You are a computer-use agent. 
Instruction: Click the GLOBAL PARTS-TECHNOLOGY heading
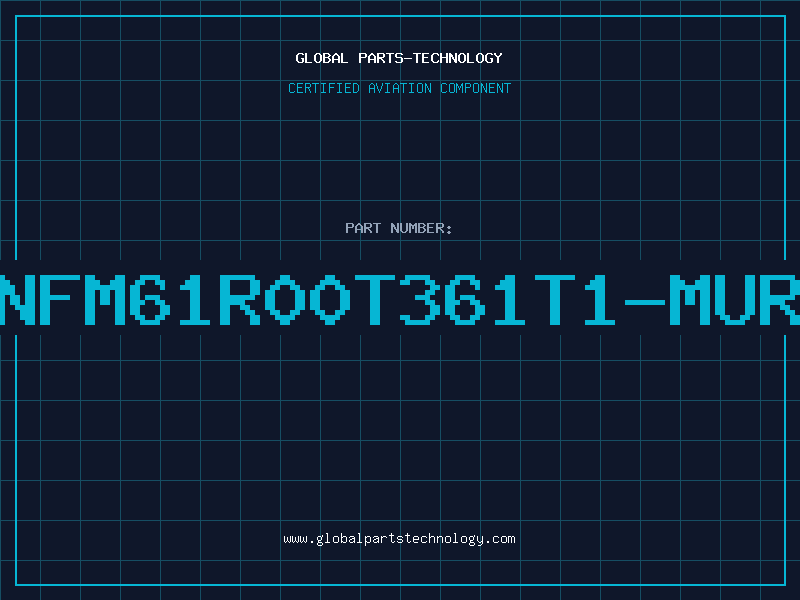pyautogui.click(x=399, y=58)
